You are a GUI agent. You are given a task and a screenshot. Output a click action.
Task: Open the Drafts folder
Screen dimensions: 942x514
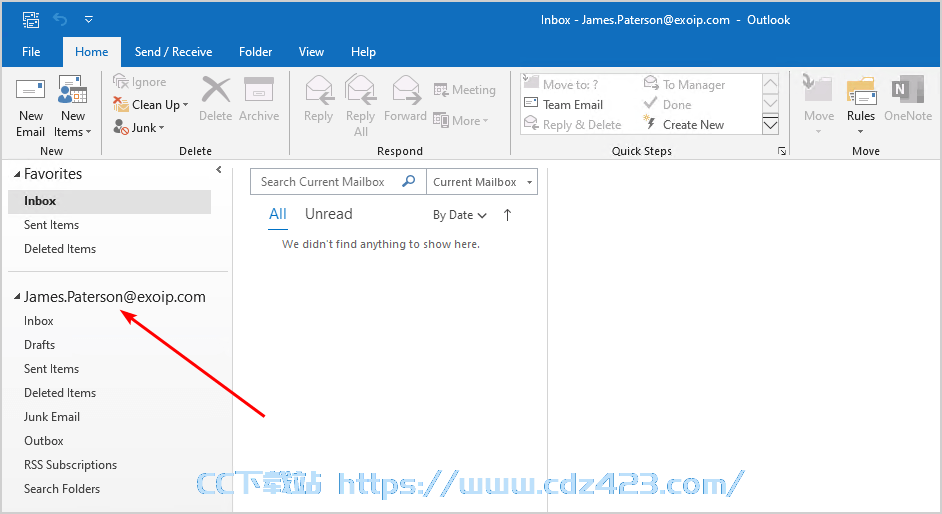pos(40,345)
